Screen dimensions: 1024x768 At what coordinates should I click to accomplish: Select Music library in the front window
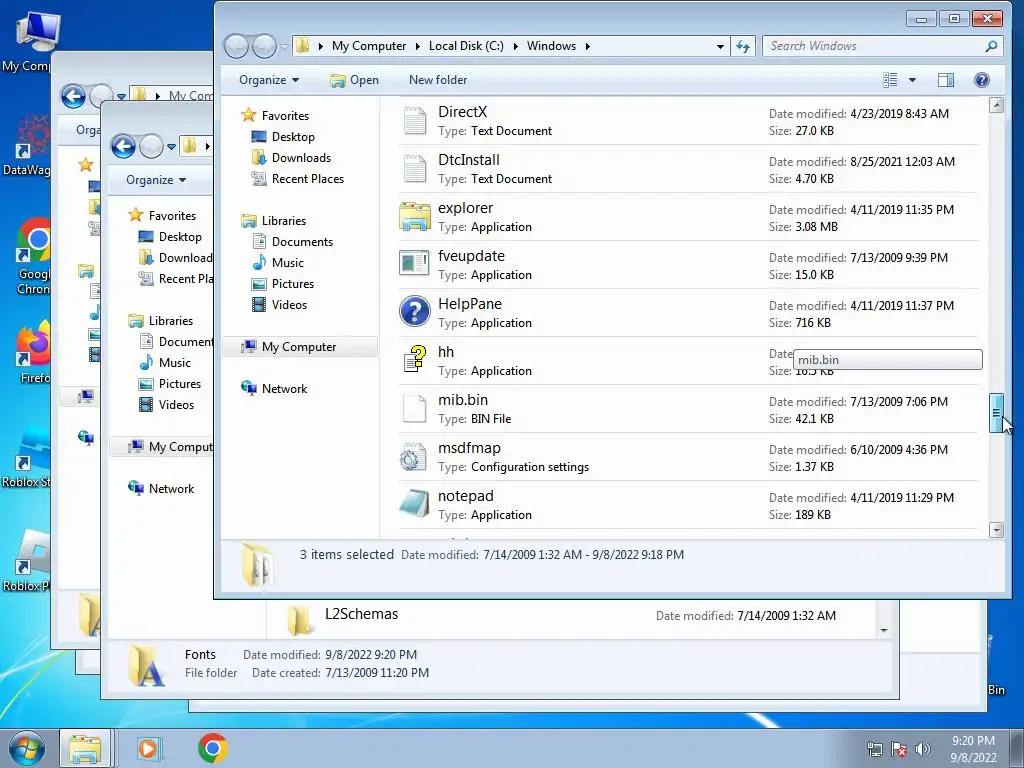287,263
